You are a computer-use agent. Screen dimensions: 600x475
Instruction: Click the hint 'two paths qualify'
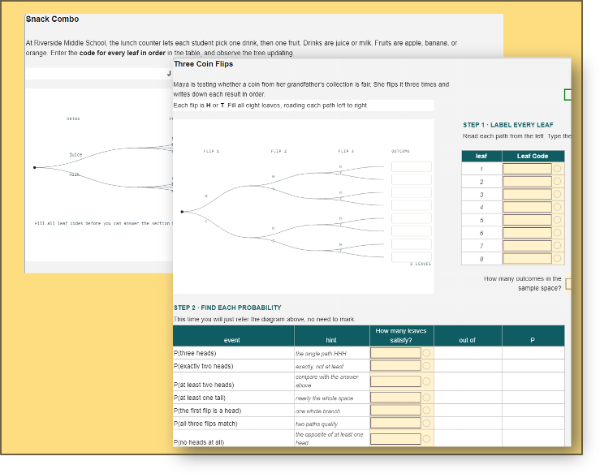pyautogui.click(x=316, y=424)
